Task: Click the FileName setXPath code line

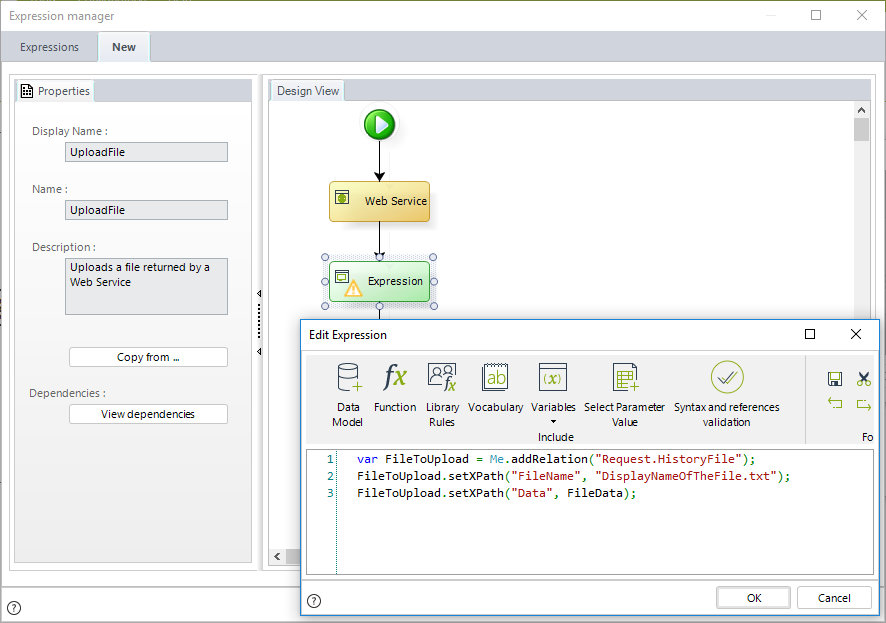Action: pos(574,476)
